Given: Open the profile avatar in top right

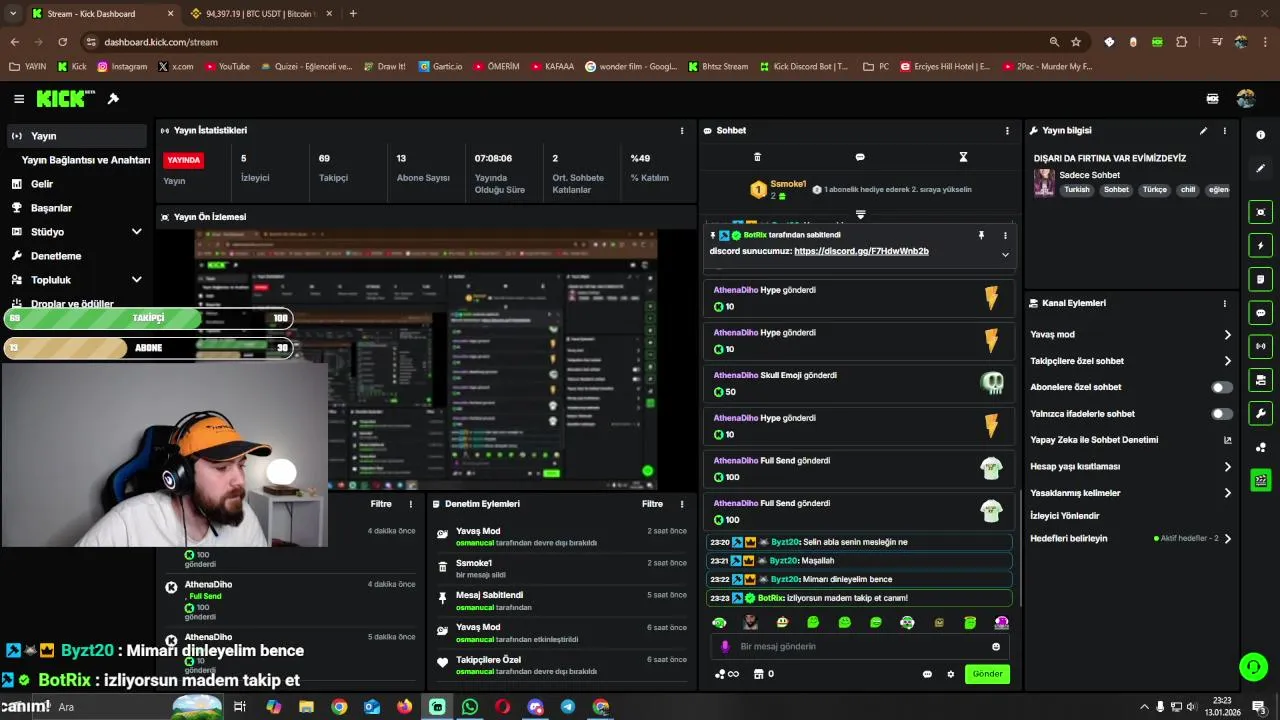Looking at the screenshot, I should pyautogui.click(x=1245, y=99).
